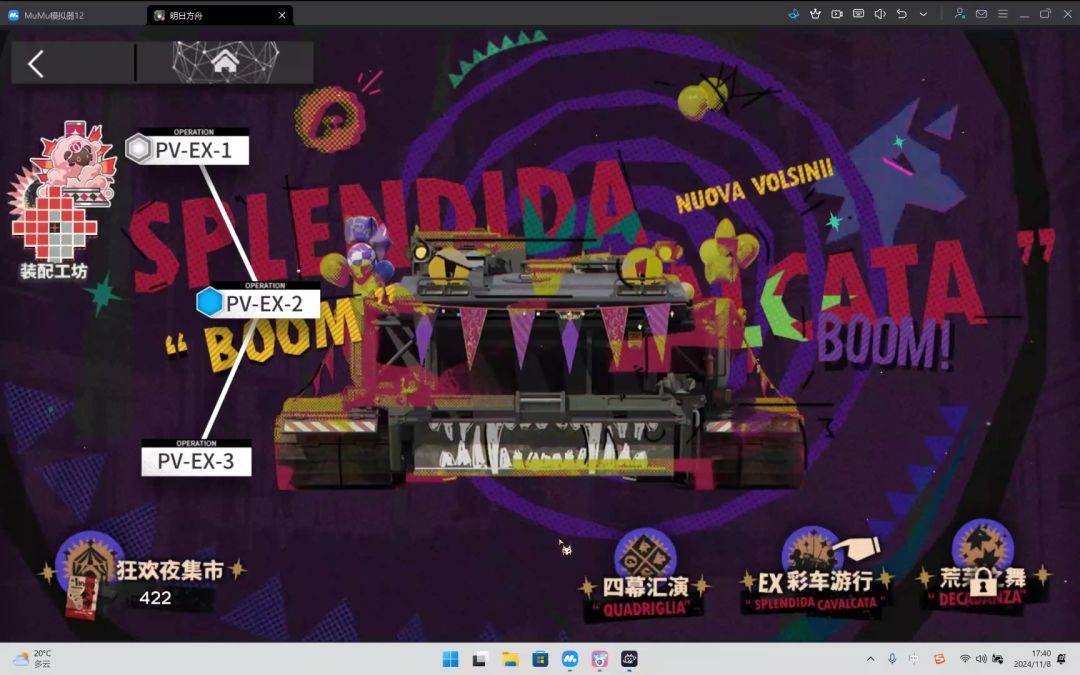Open Windows Start button
Viewport: 1080px width, 675px height.
coord(450,659)
